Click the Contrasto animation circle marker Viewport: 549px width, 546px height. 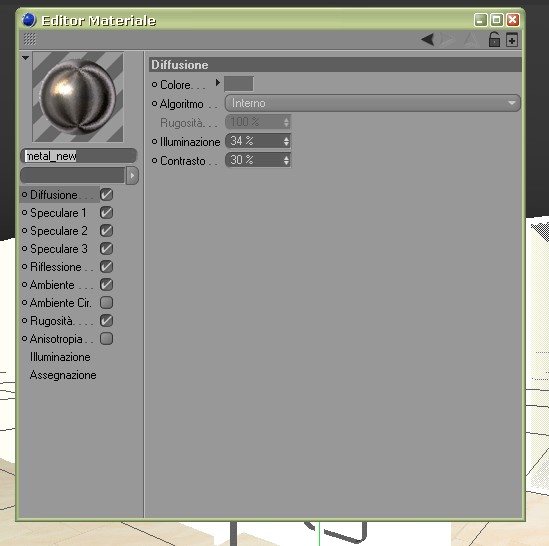point(154,160)
